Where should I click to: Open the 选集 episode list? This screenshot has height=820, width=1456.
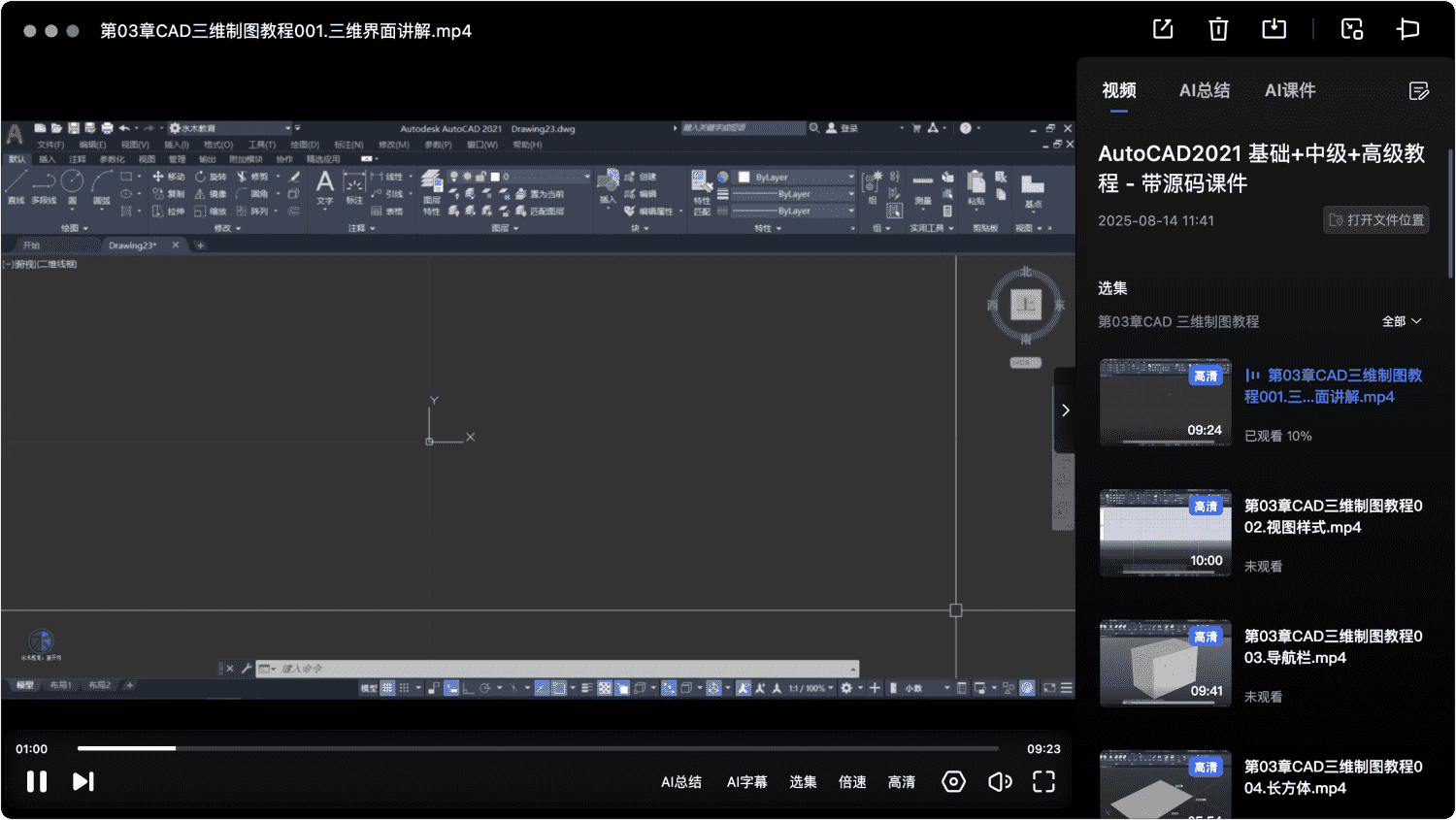[803, 782]
